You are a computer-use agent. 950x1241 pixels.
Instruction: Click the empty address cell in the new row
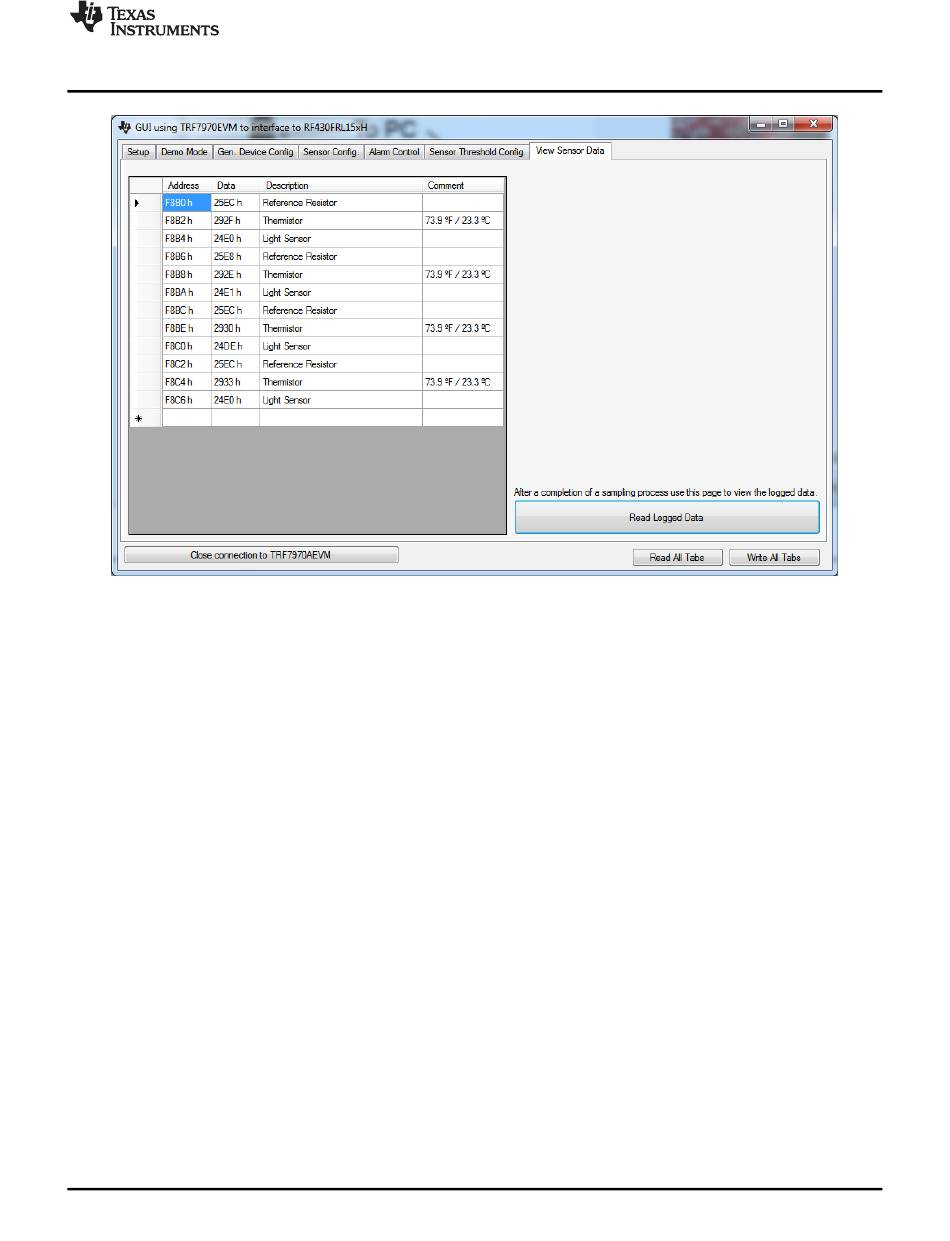[x=187, y=419]
